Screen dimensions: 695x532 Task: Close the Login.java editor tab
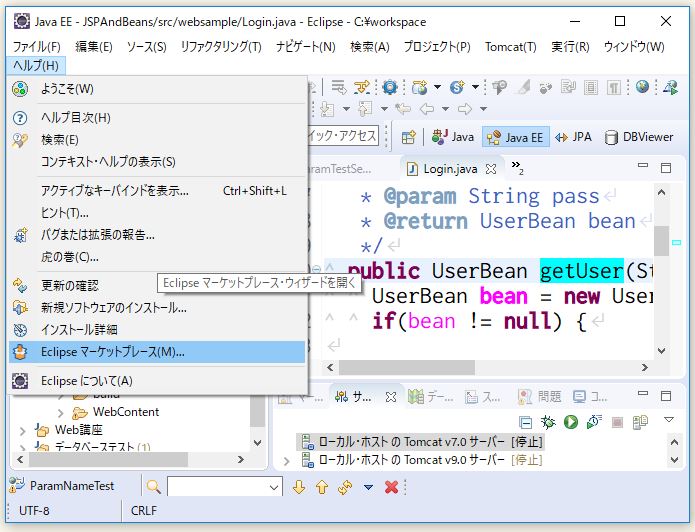pyautogui.click(x=491, y=169)
